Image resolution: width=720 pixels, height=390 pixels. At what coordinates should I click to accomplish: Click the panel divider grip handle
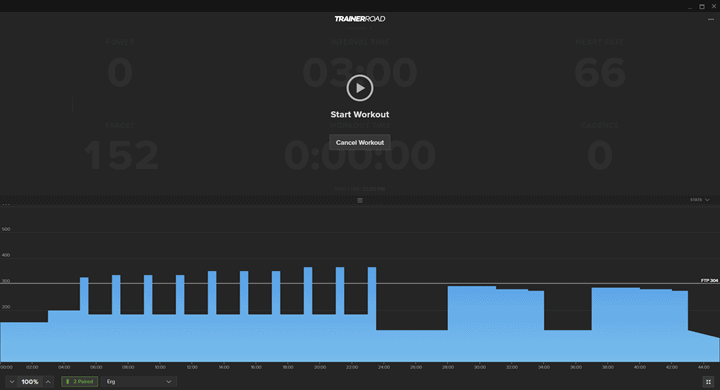tap(360, 200)
